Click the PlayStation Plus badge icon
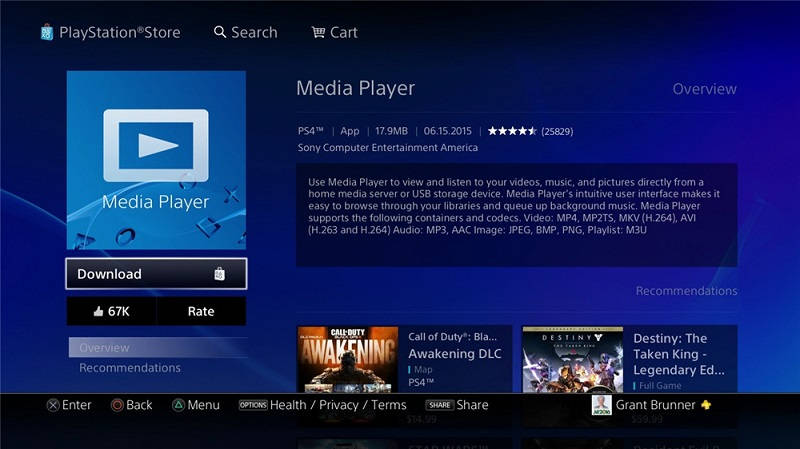 706,405
